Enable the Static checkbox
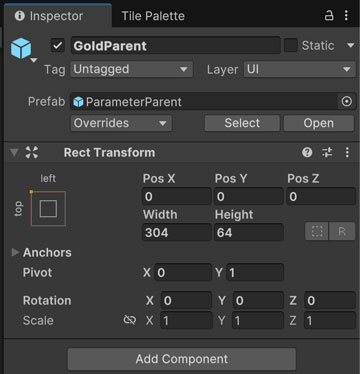 click(290, 45)
